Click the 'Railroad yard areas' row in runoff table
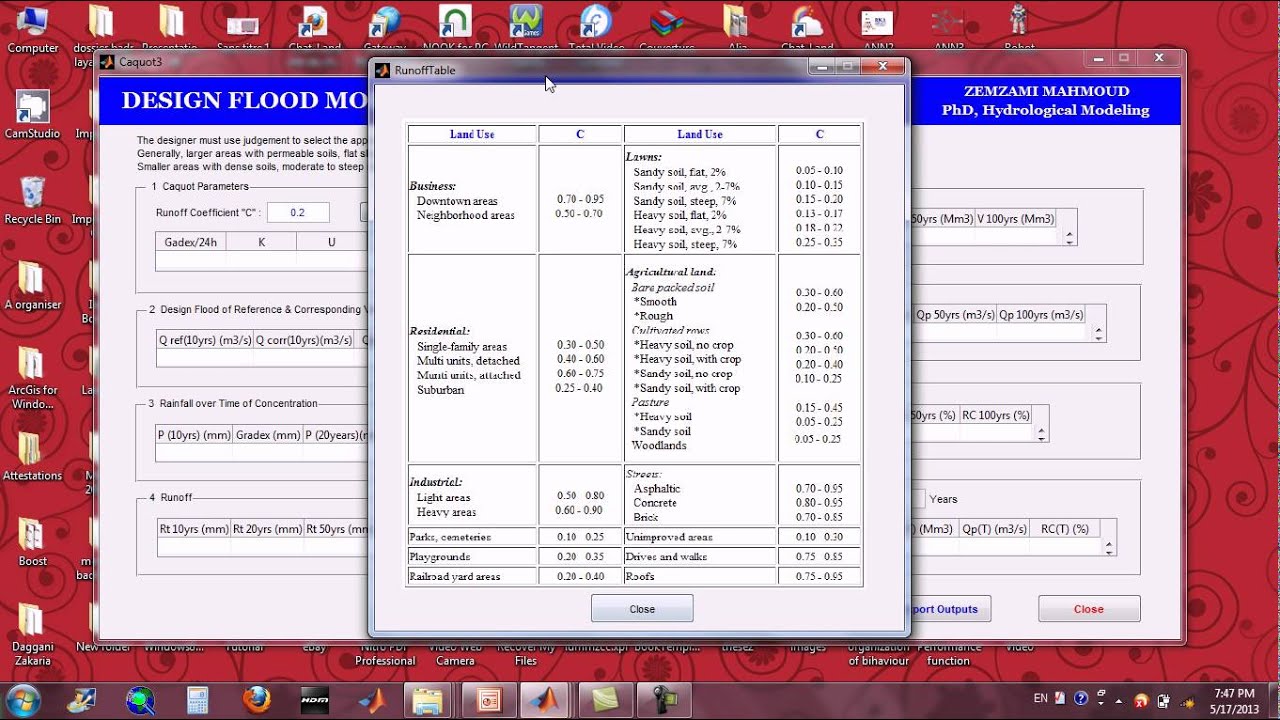1280x720 pixels. tap(456, 576)
